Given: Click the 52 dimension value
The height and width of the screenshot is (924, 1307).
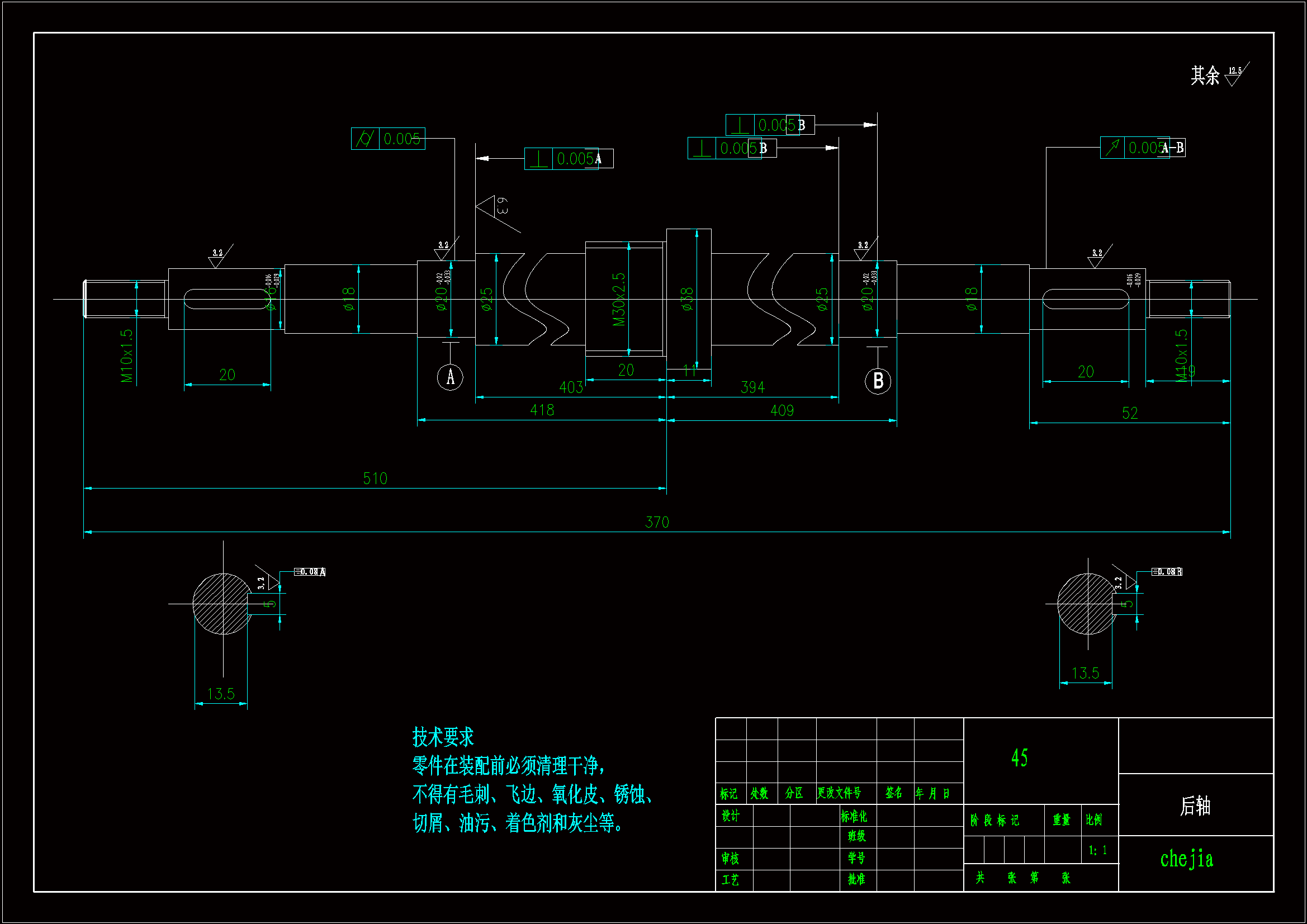Looking at the screenshot, I should (x=1130, y=413).
